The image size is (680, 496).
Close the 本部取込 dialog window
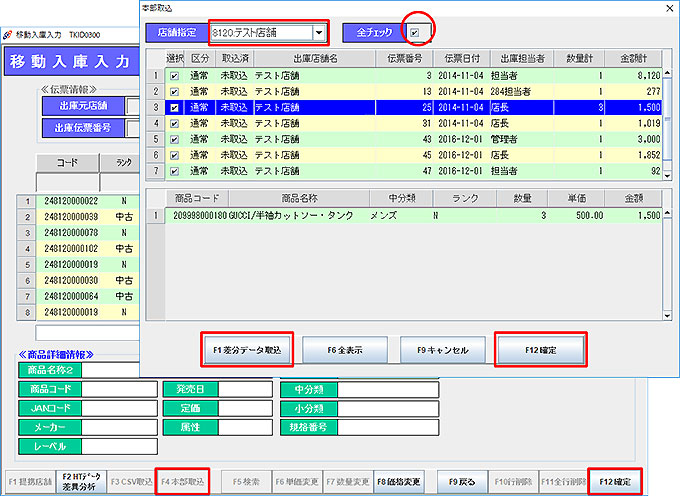click(x=669, y=8)
